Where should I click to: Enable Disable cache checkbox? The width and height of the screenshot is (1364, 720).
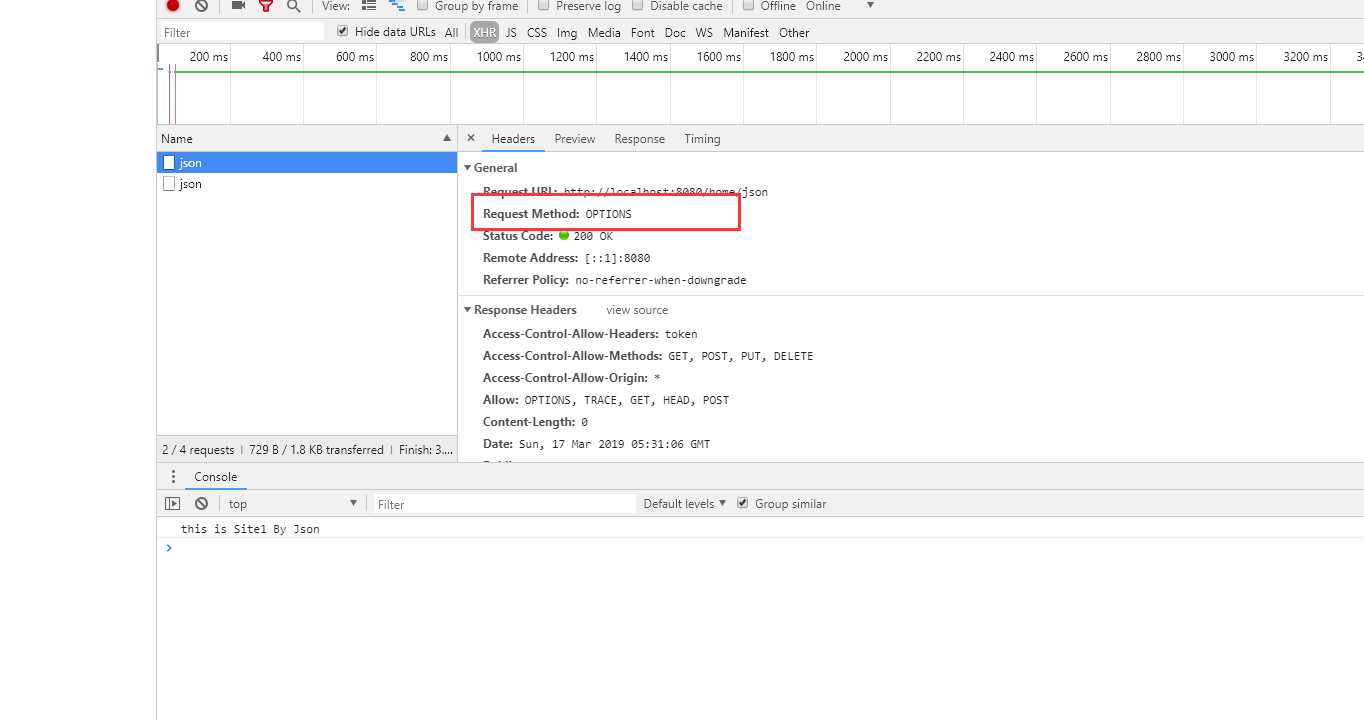pos(638,5)
